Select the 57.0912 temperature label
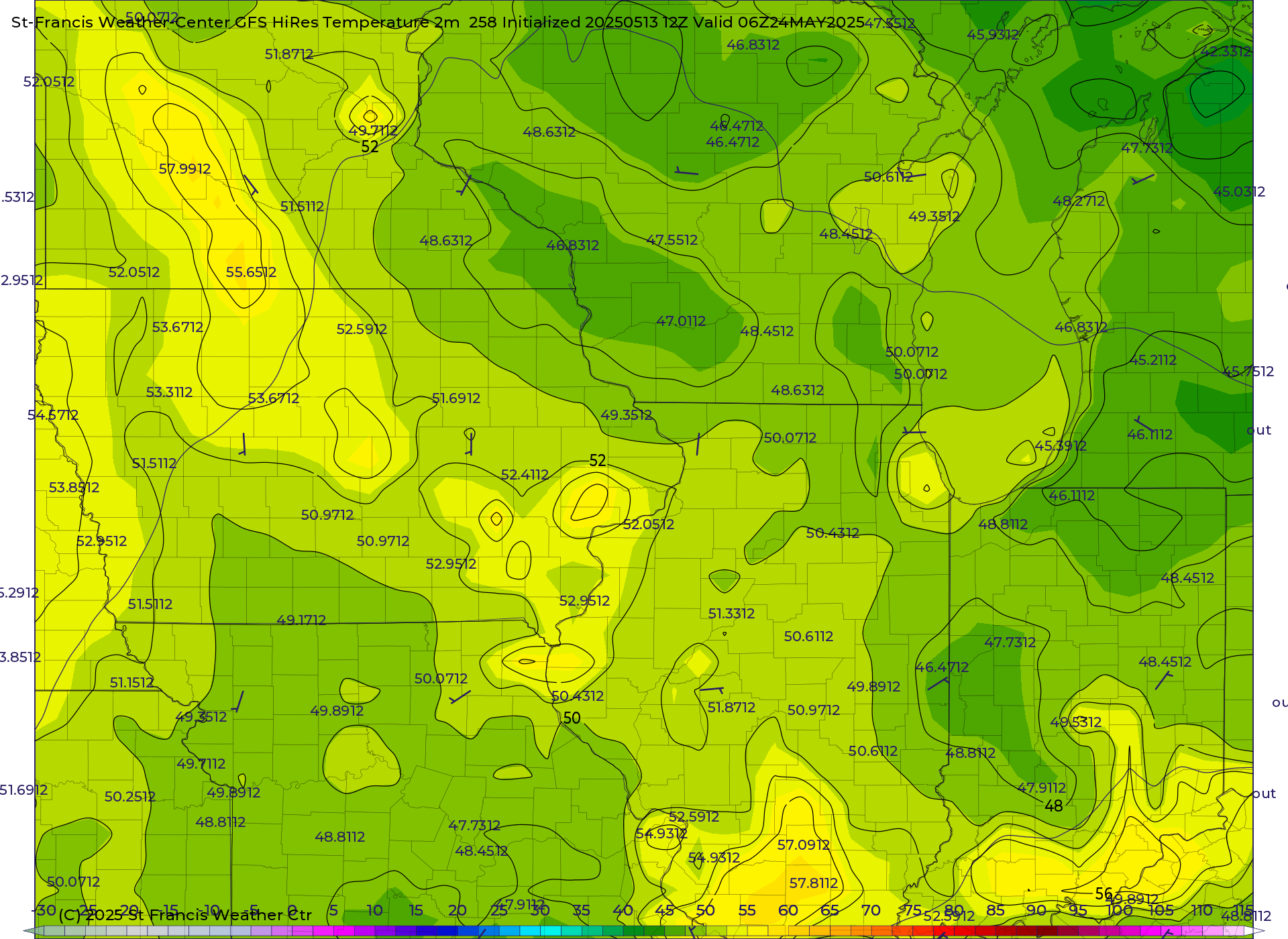Image resolution: width=1288 pixels, height=939 pixels. tap(803, 845)
